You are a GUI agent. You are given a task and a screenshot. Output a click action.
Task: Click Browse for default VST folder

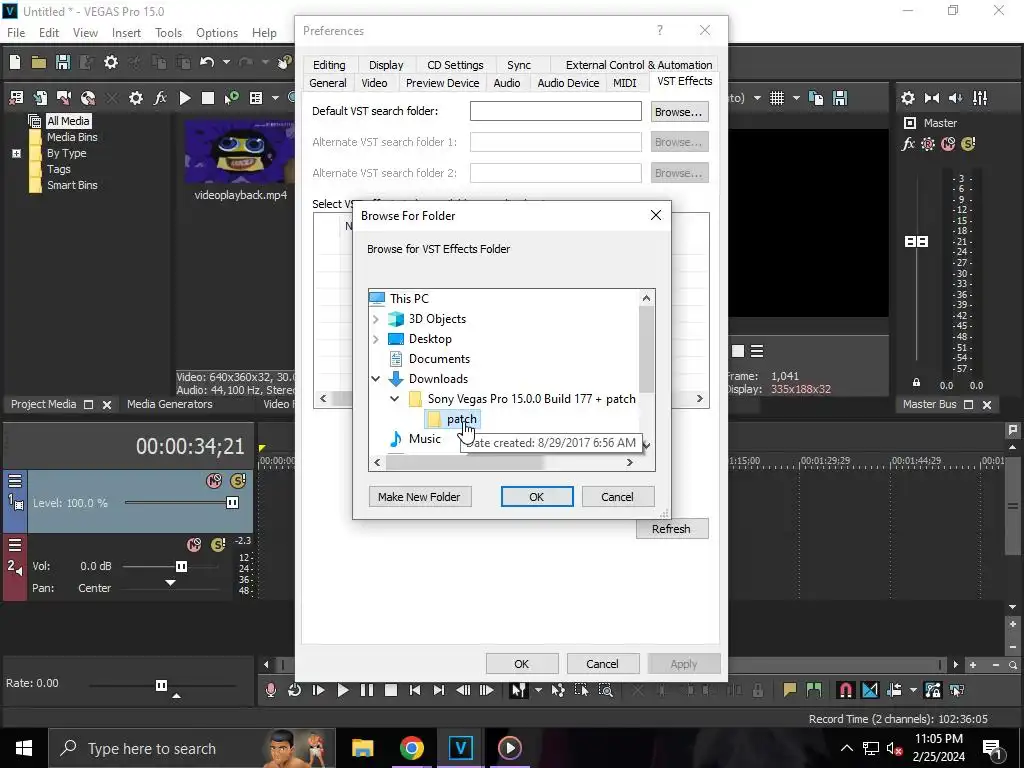tap(679, 112)
